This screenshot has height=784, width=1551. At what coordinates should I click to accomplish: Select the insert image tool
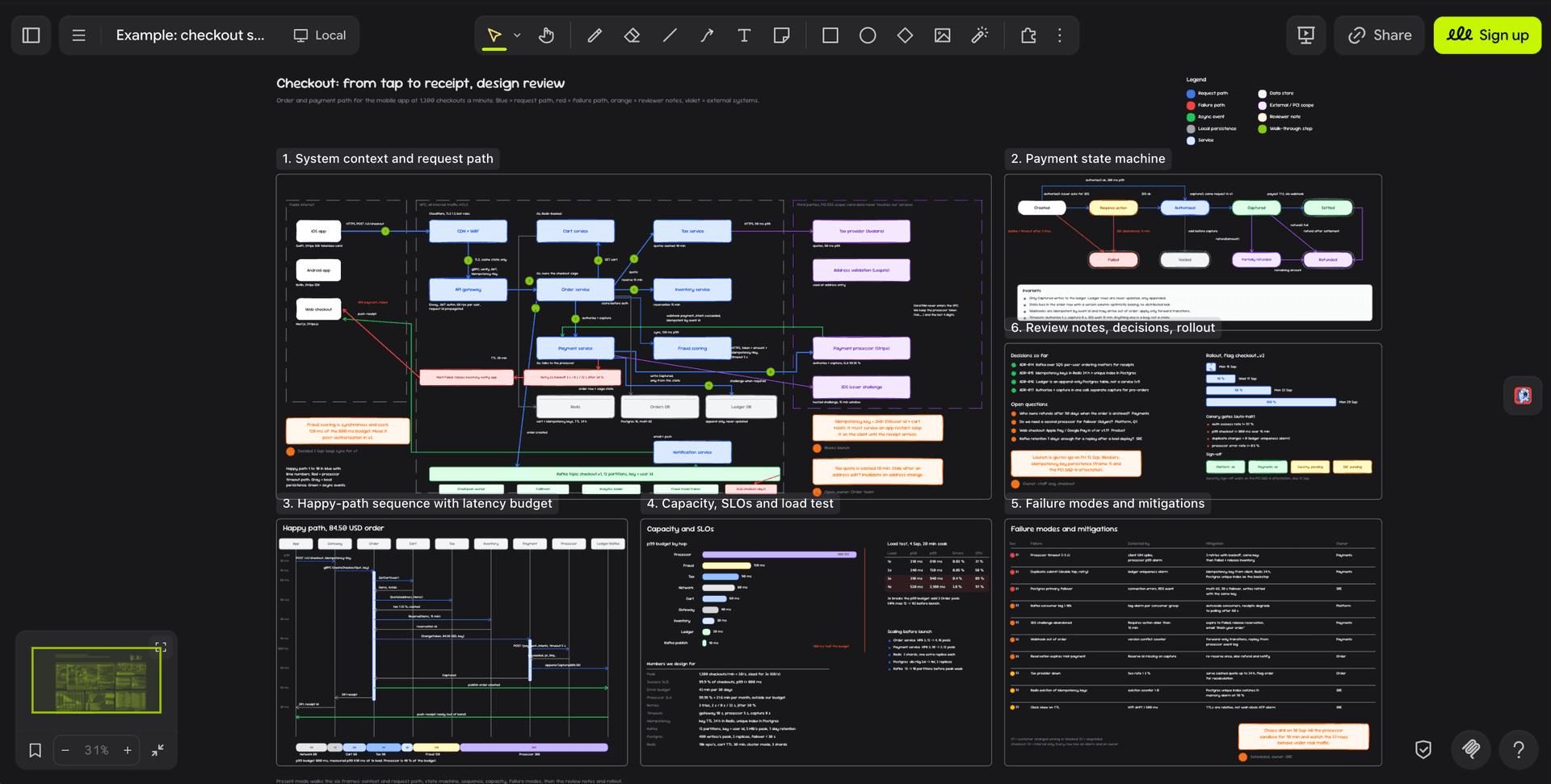942,36
